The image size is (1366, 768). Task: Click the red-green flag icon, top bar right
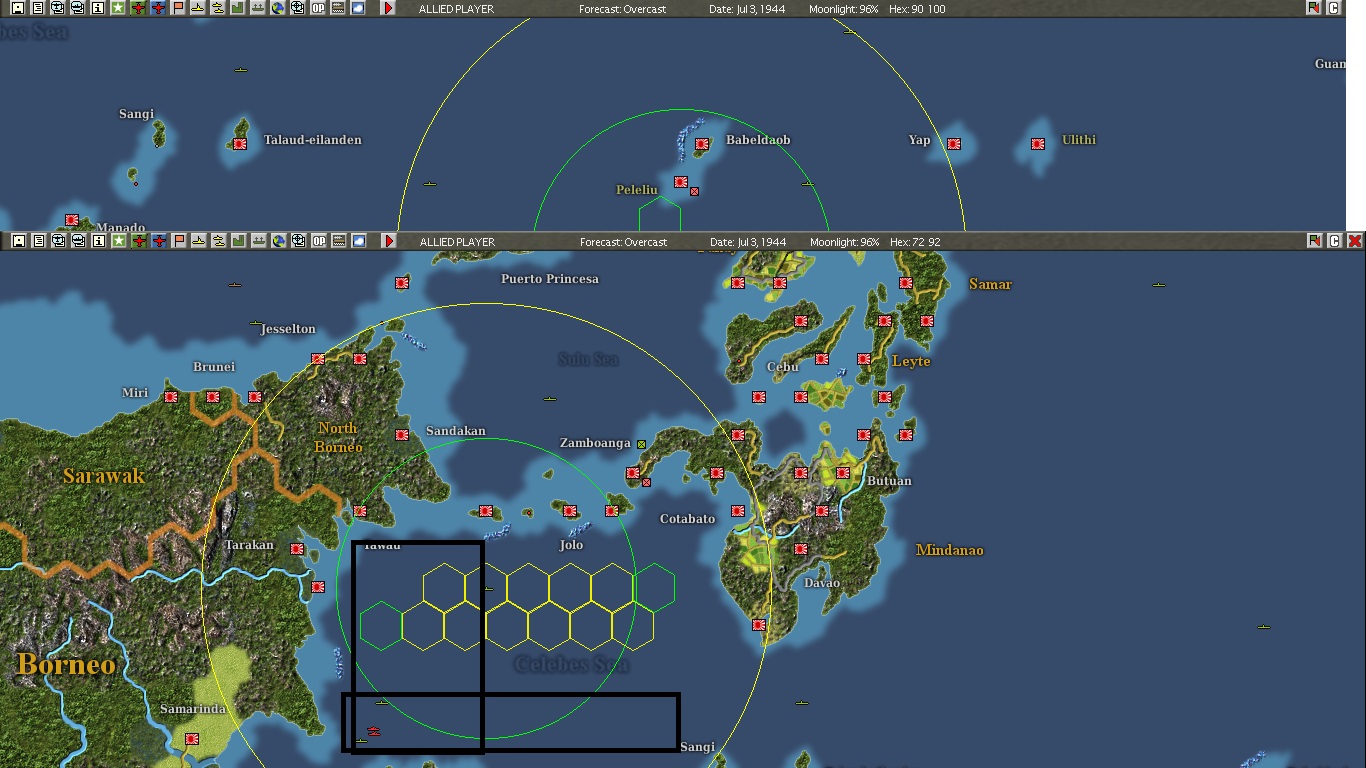(1314, 8)
